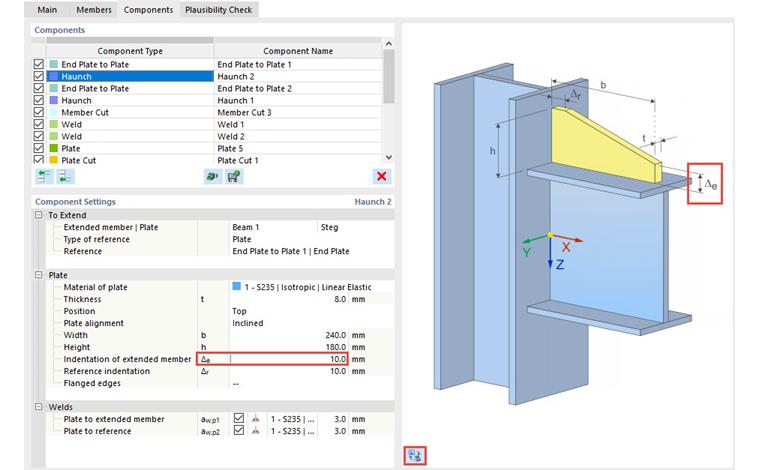
Task: Toggle checkbox for Weld 2 row
Action: tap(39, 136)
